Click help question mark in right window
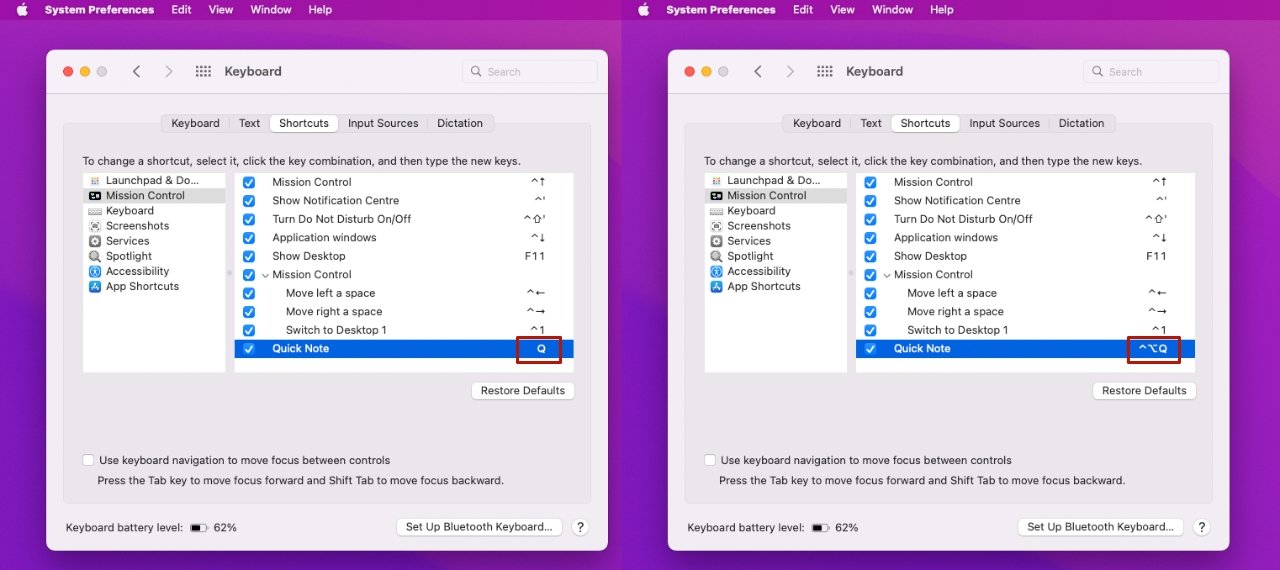Image resolution: width=1280 pixels, height=570 pixels. click(1202, 527)
